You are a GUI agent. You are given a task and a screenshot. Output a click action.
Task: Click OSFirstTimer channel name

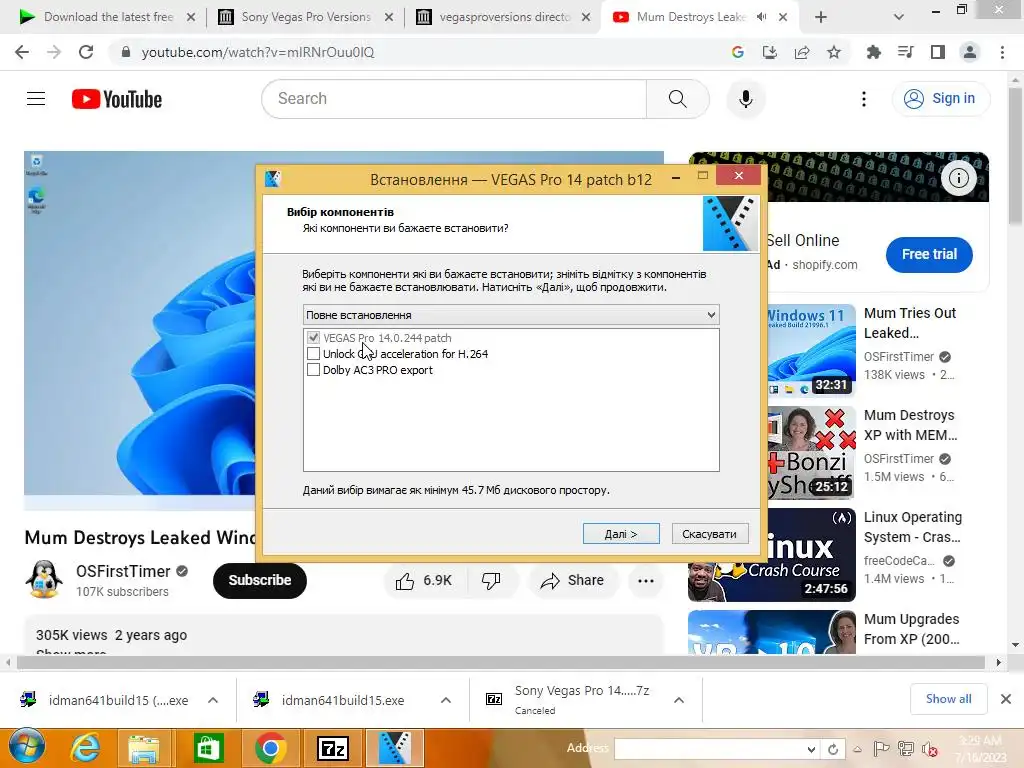click(x=123, y=571)
